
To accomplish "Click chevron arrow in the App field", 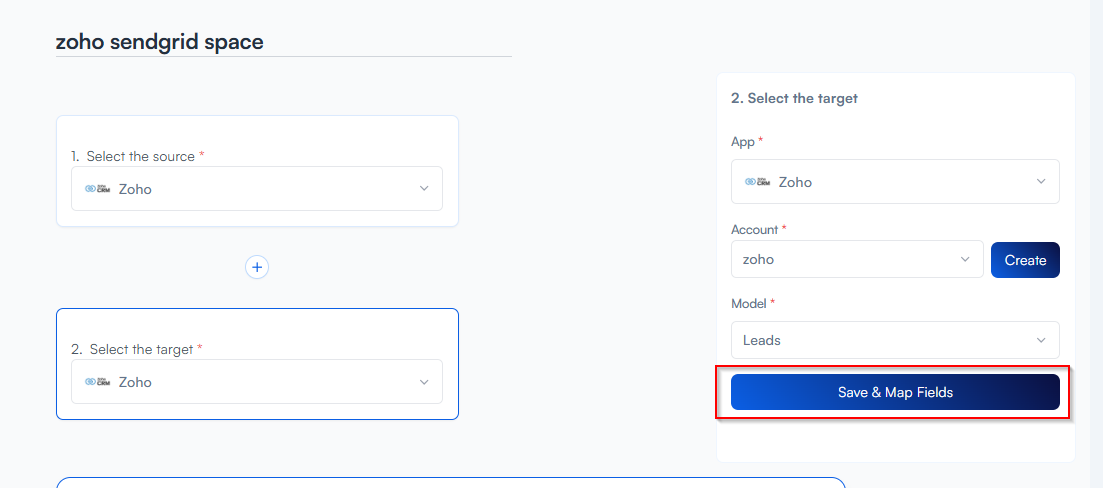I will [1041, 182].
